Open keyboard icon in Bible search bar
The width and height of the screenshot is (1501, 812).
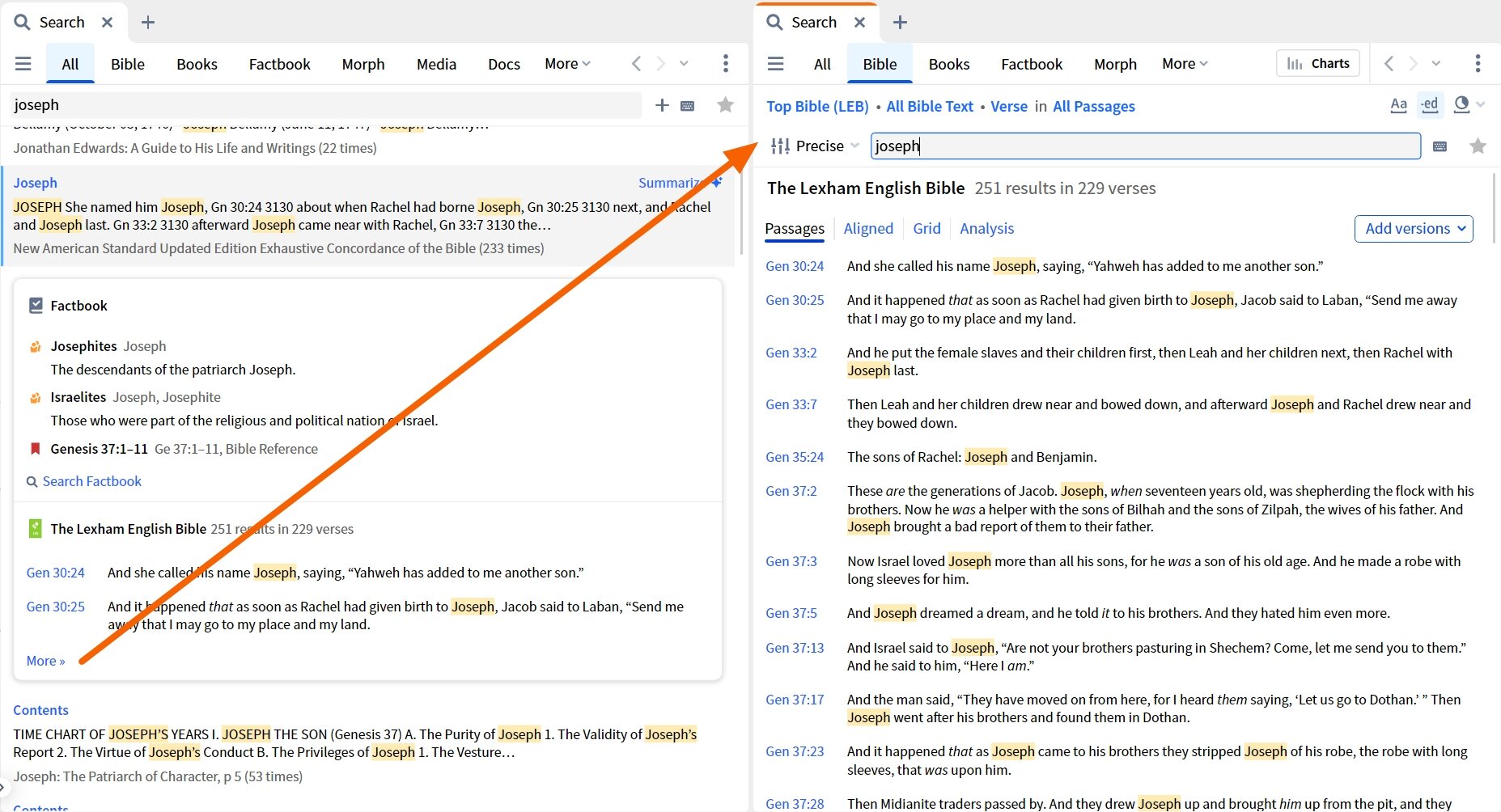tap(1440, 146)
